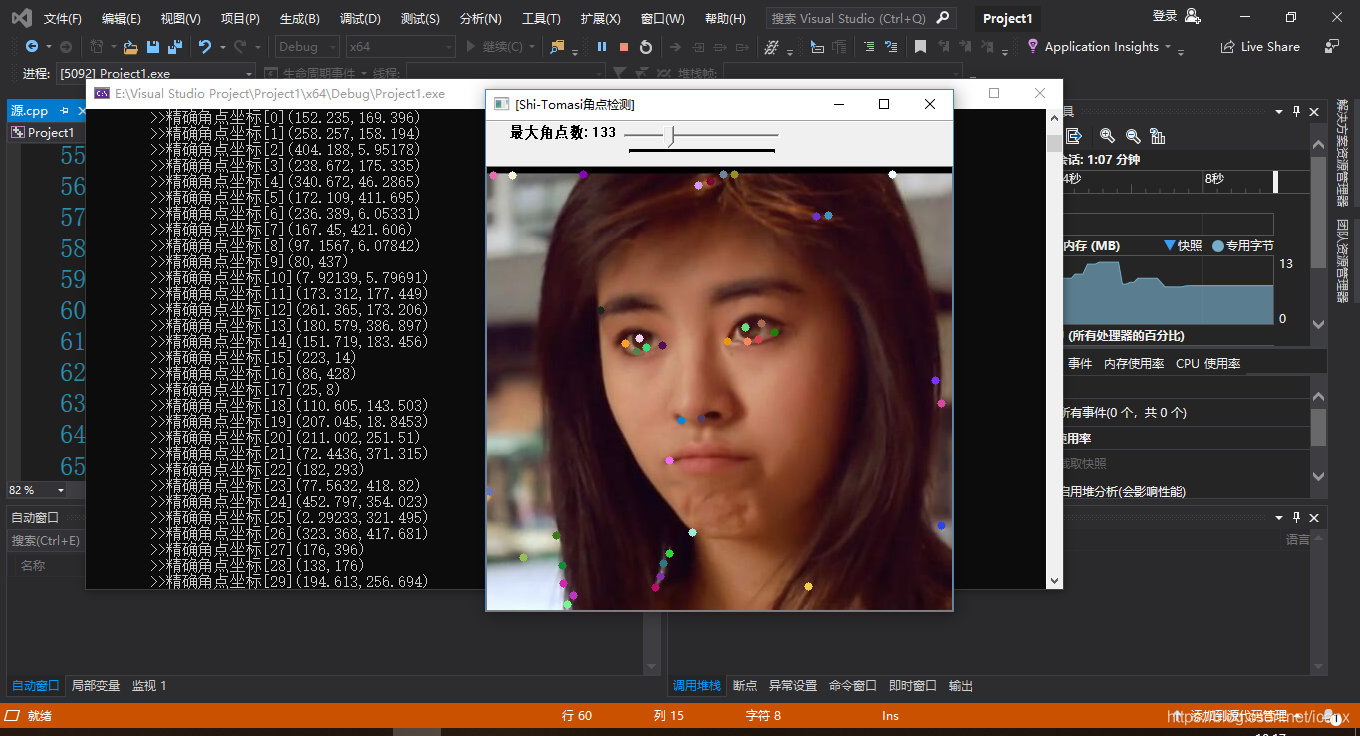
Task: Click the memory usage graph in diagnostics
Action: (1167, 288)
